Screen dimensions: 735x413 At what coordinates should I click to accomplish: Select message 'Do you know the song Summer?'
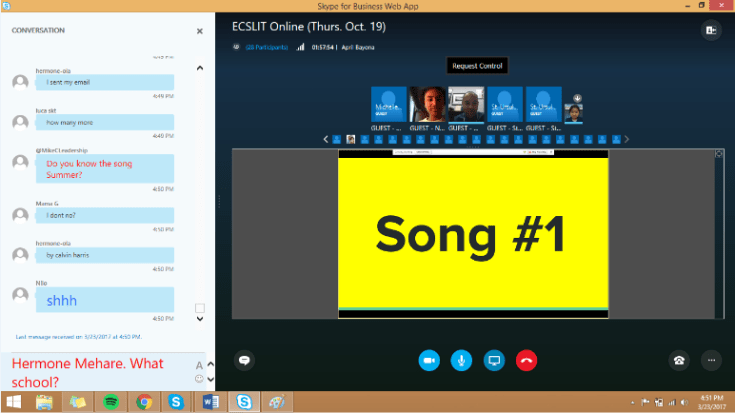point(105,169)
